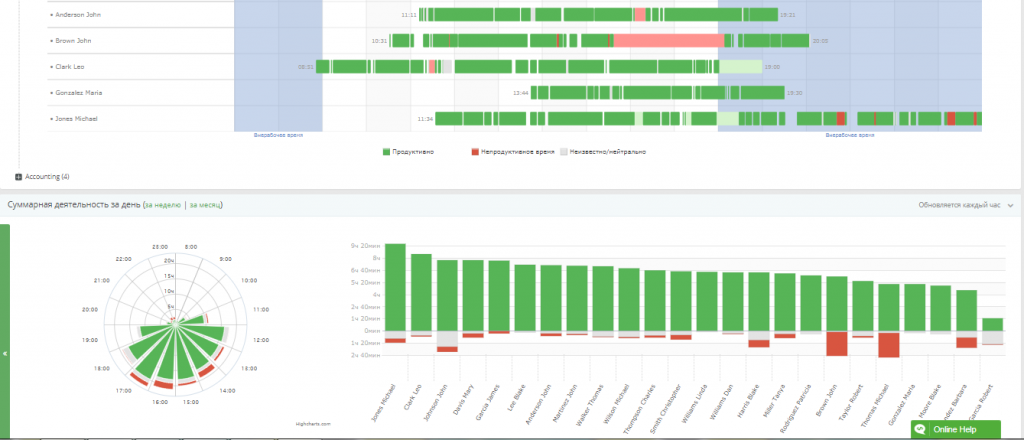Collapse the green left side panel arrow
The height and width of the screenshot is (440, 1024).
tap(4, 354)
